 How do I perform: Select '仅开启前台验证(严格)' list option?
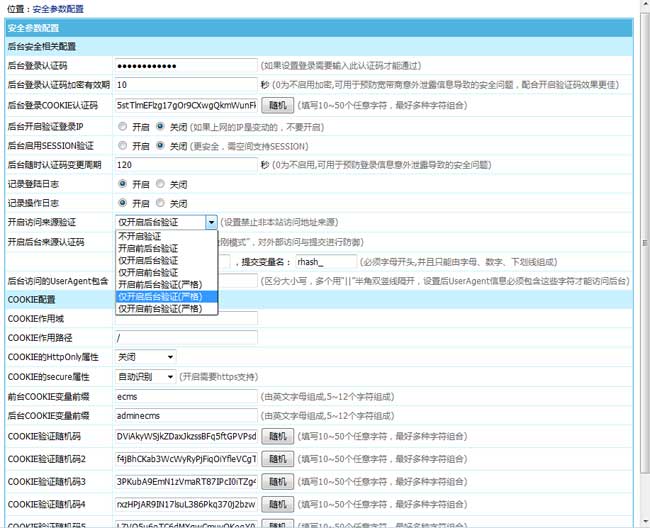(x=166, y=309)
